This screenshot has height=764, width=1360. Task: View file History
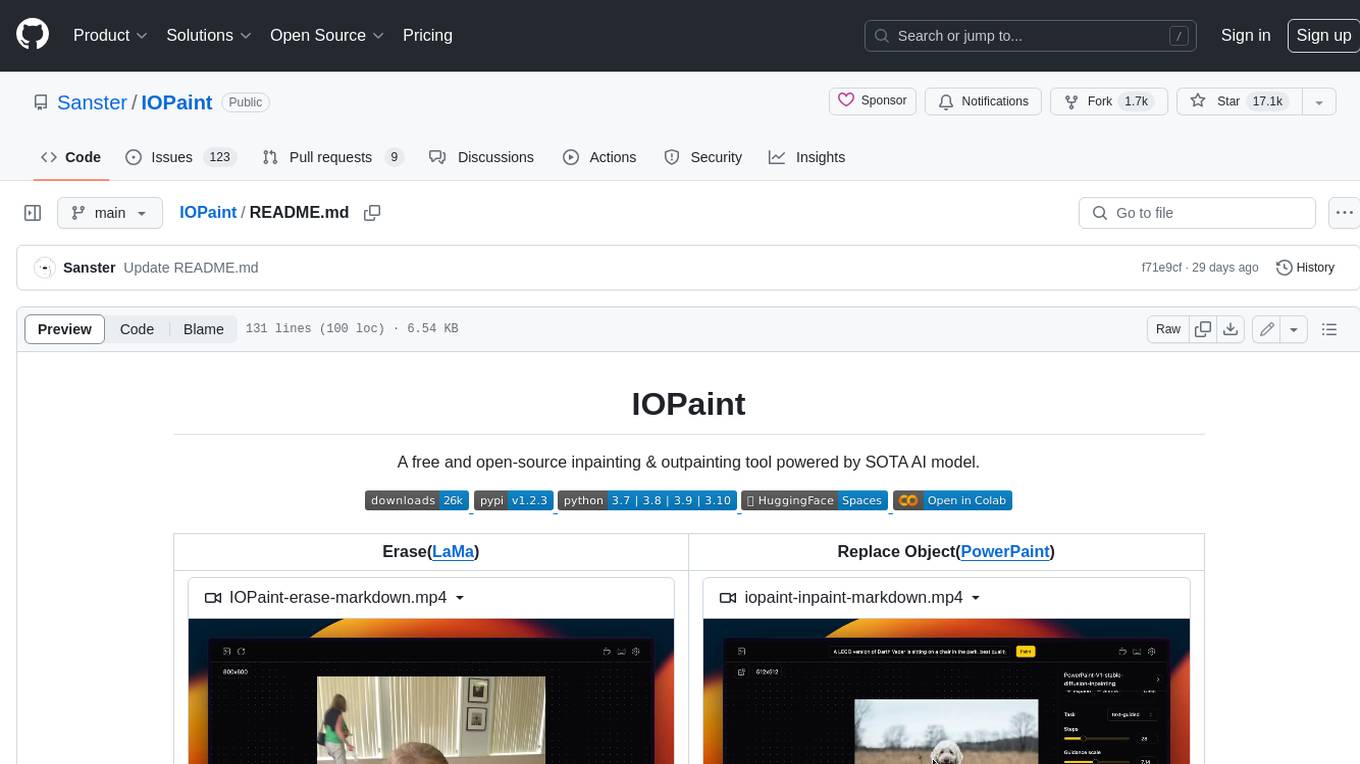pyautogui.click(x=1305, y=268)
